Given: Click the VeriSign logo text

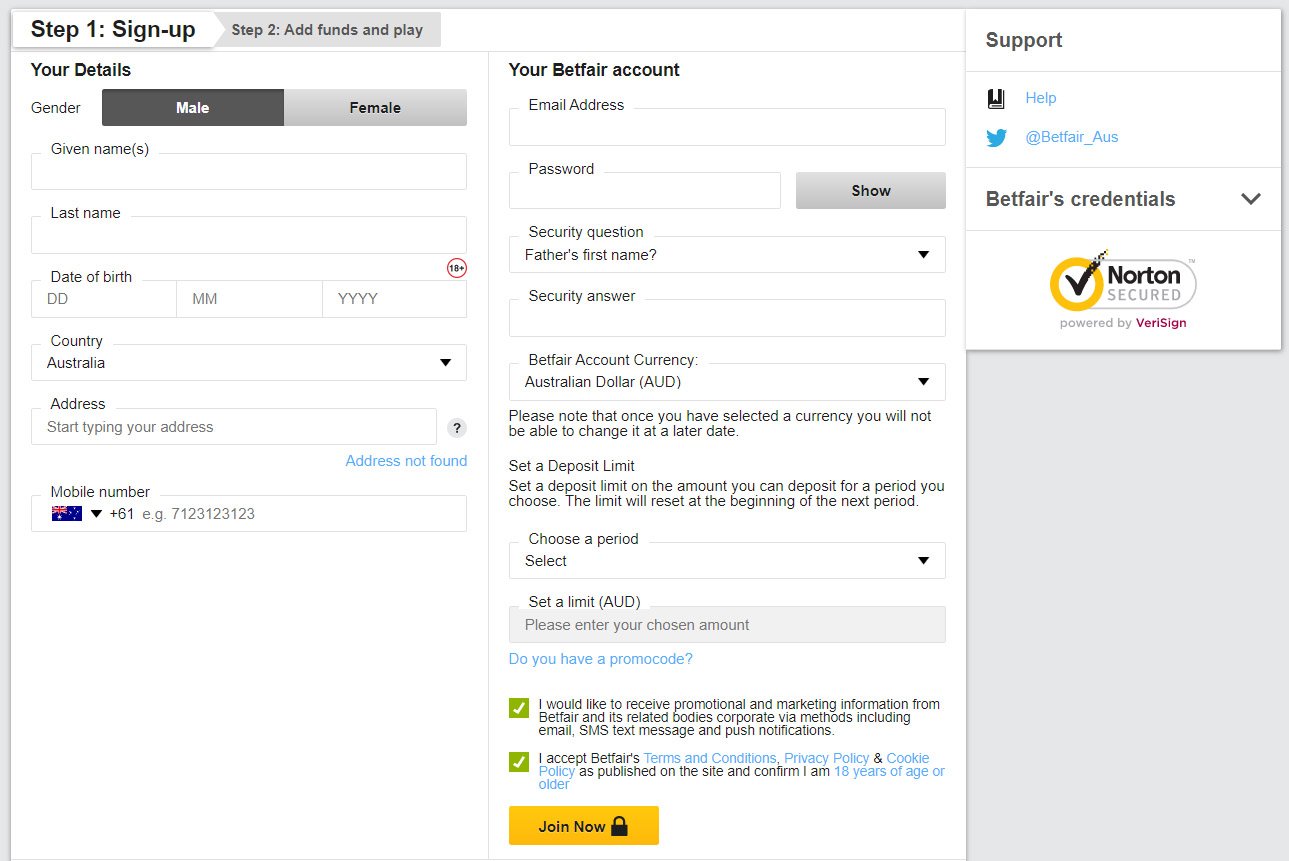Looking at the screenshot, I should click(1160, 323).
